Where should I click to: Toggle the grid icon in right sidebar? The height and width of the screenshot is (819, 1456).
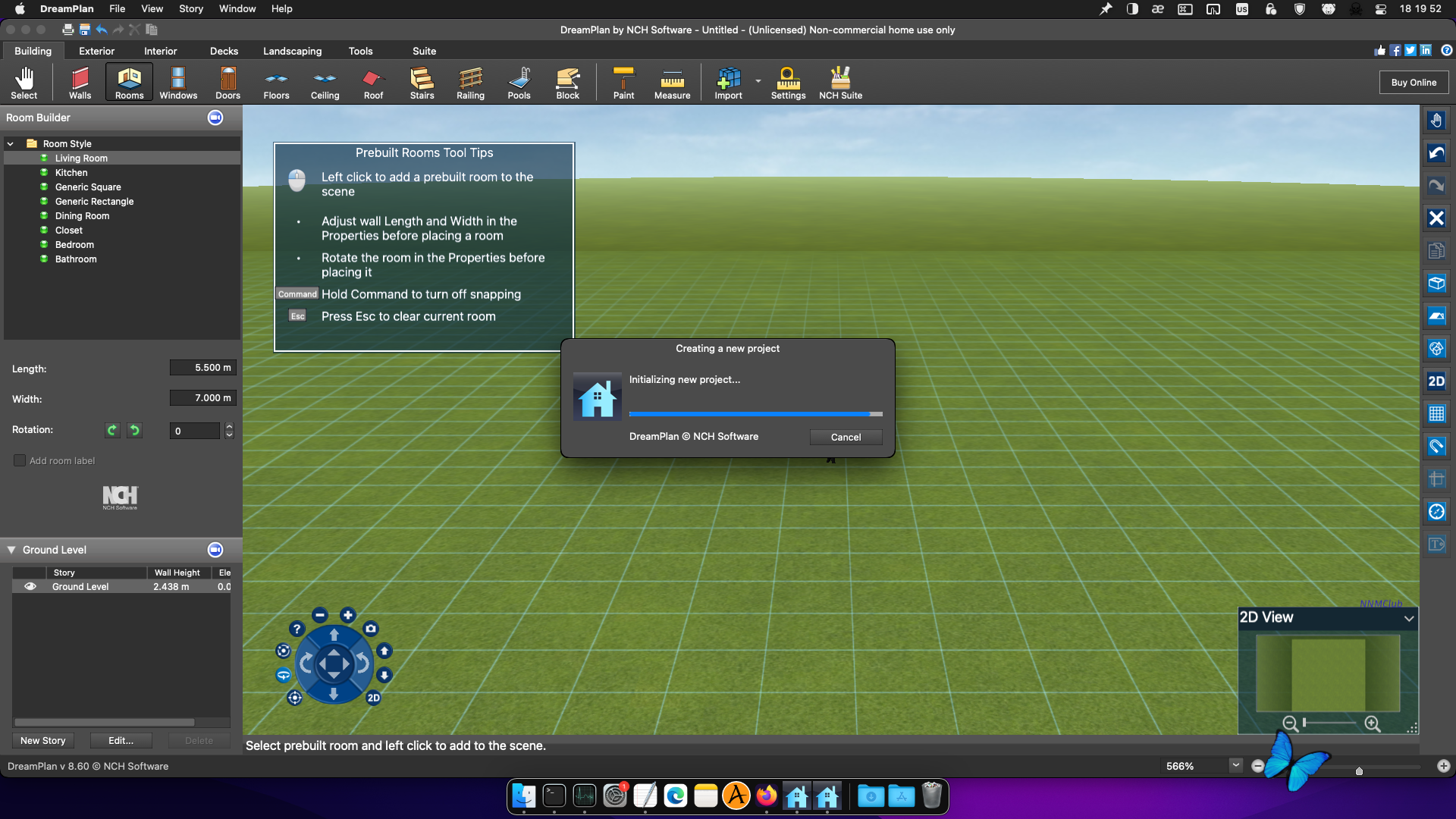[1436, 413]
